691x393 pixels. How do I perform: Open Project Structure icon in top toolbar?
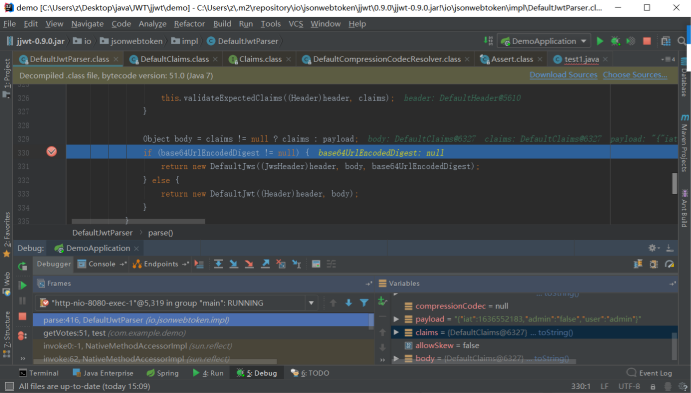(x=666, y=41)
